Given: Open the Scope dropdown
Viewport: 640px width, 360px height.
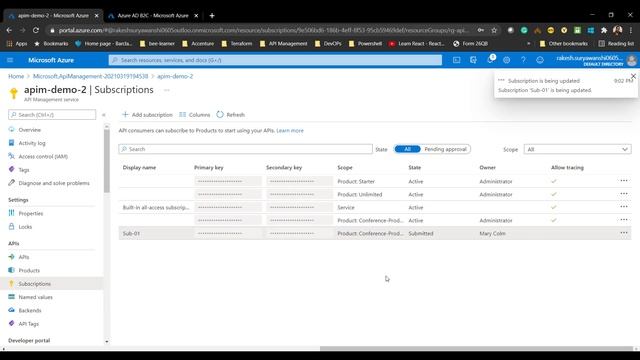Looking at the screenshot, I should 578,149.
